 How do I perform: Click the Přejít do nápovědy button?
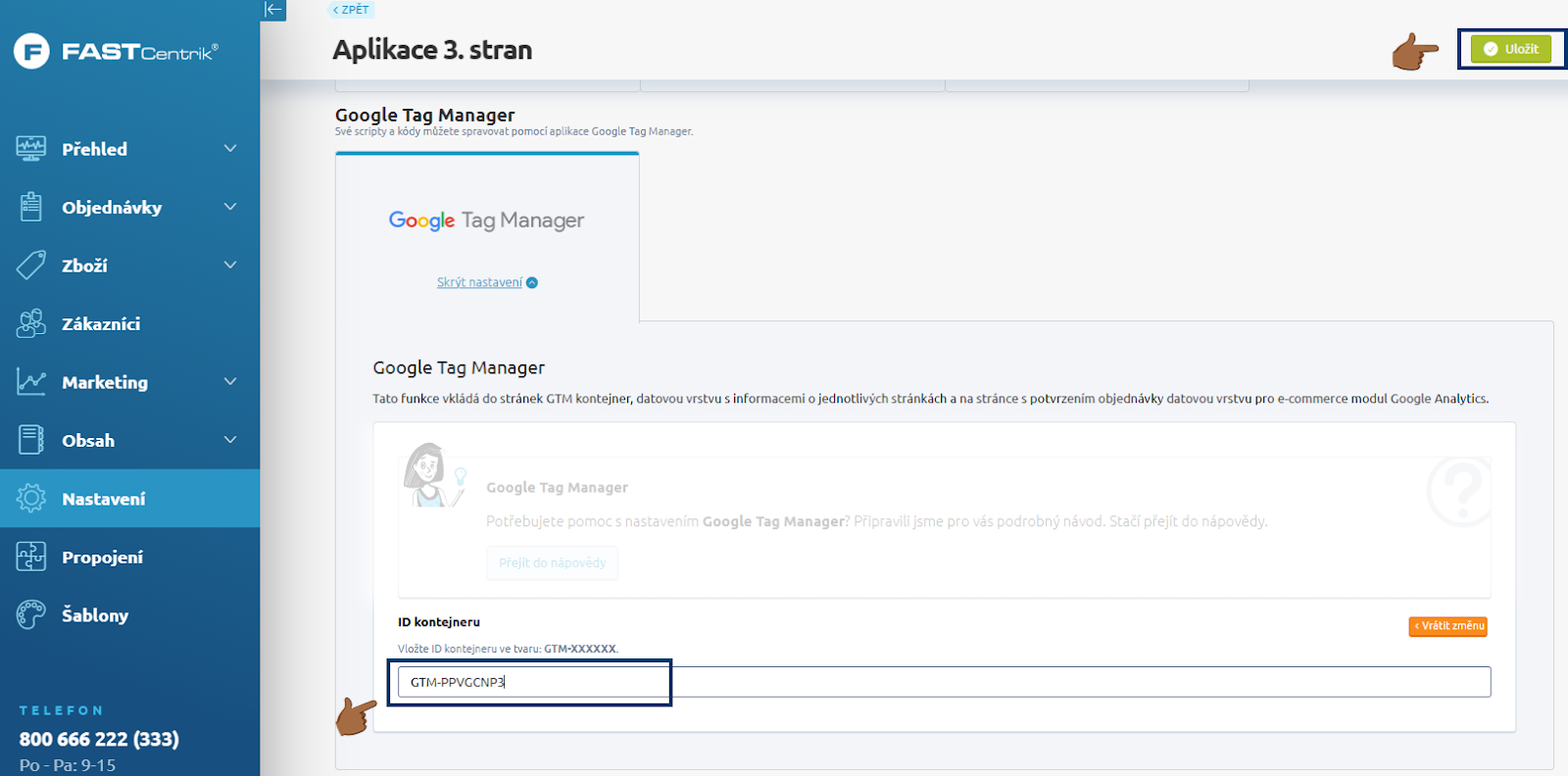[552, 563]
